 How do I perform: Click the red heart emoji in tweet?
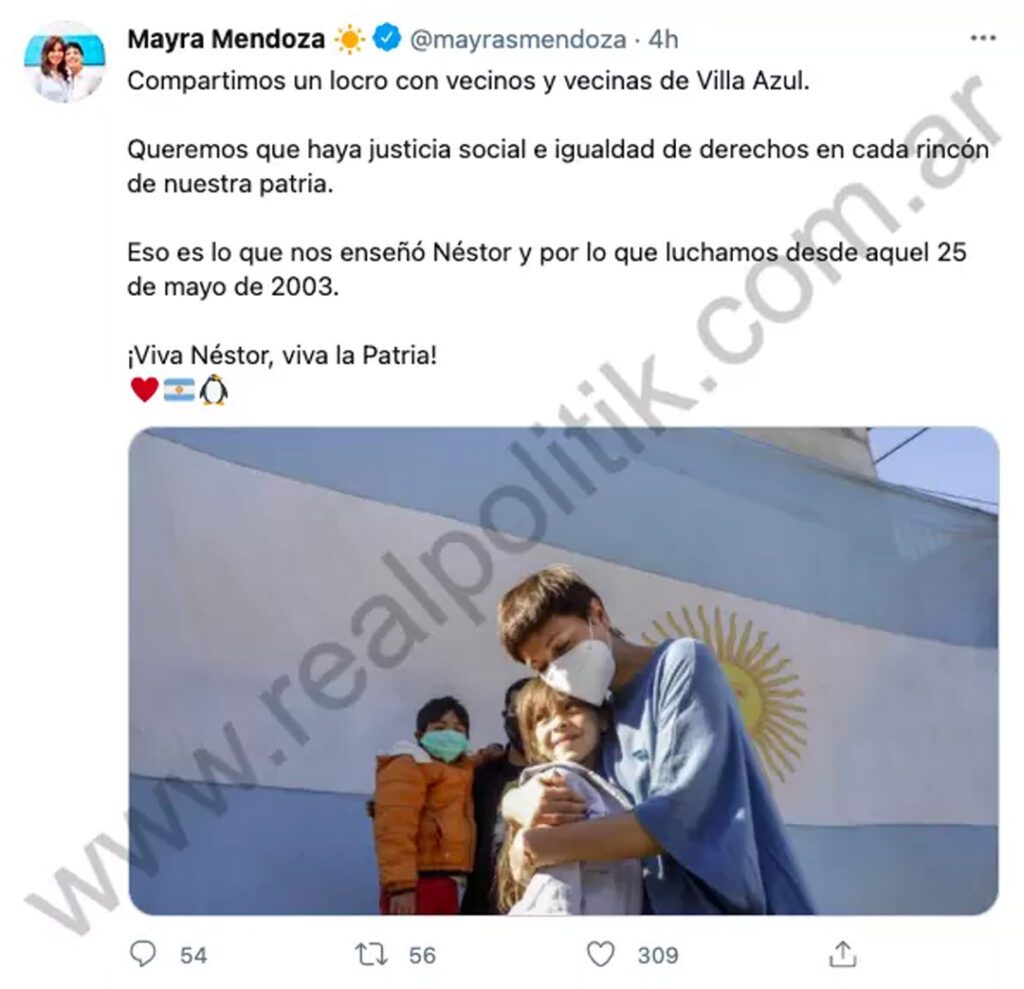coord(144,390)
